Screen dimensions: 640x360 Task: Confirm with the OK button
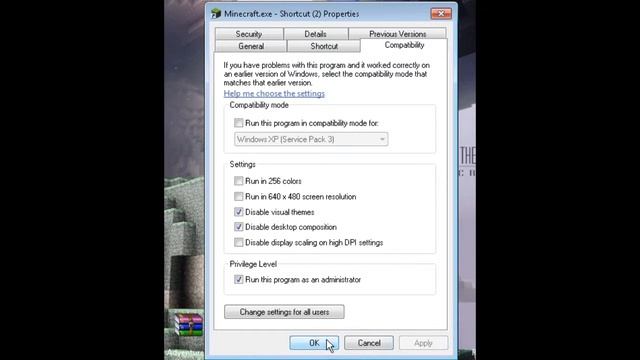314,343
